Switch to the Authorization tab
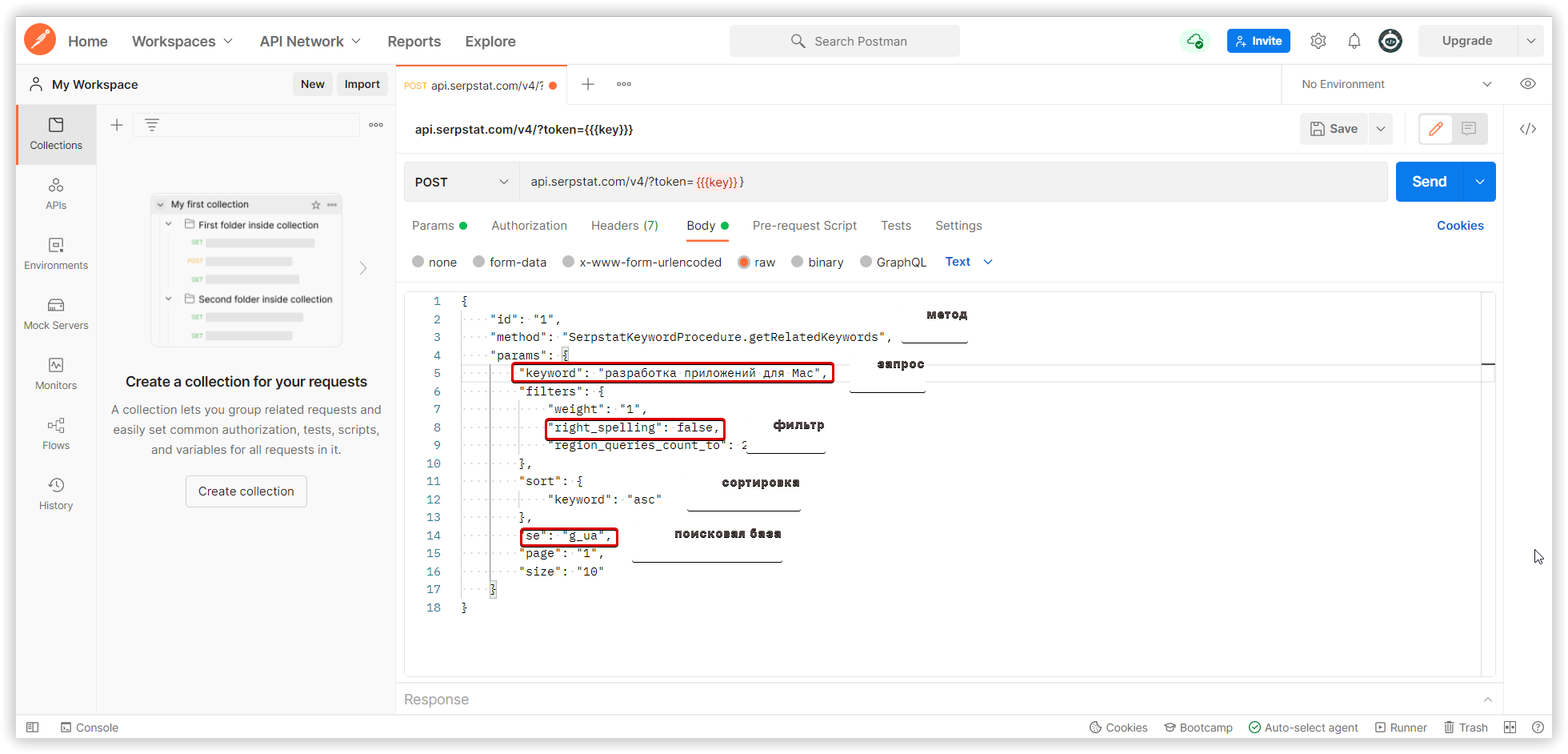1568x754 pixels. pyautogui.click(x=530, y=226)
